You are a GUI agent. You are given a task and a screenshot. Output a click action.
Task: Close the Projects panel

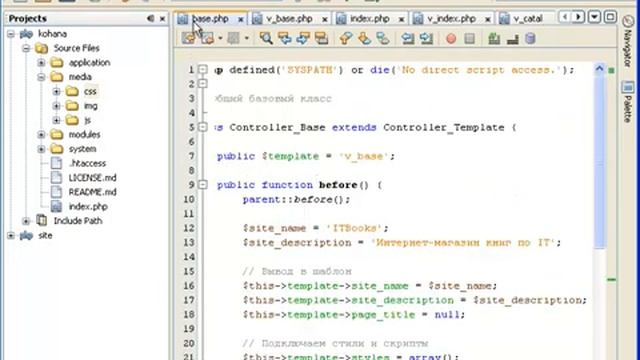[x=162, y=19]
